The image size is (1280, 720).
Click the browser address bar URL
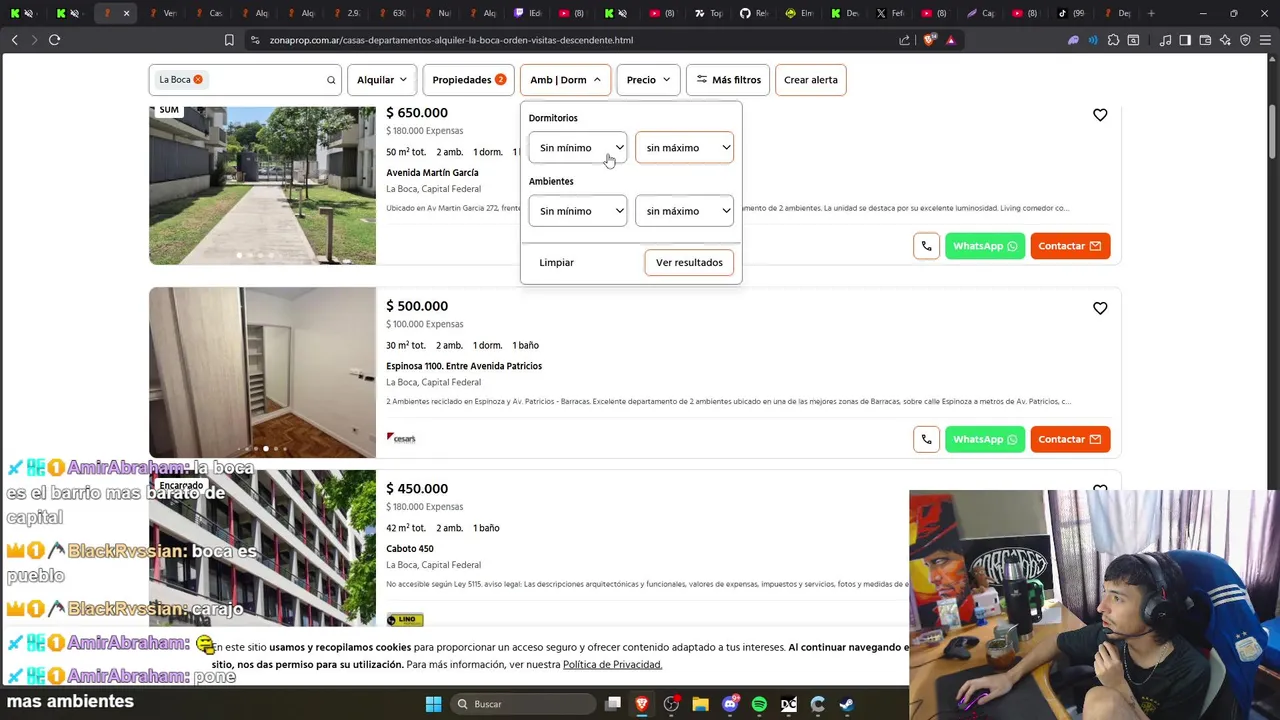tap(451, 40)
